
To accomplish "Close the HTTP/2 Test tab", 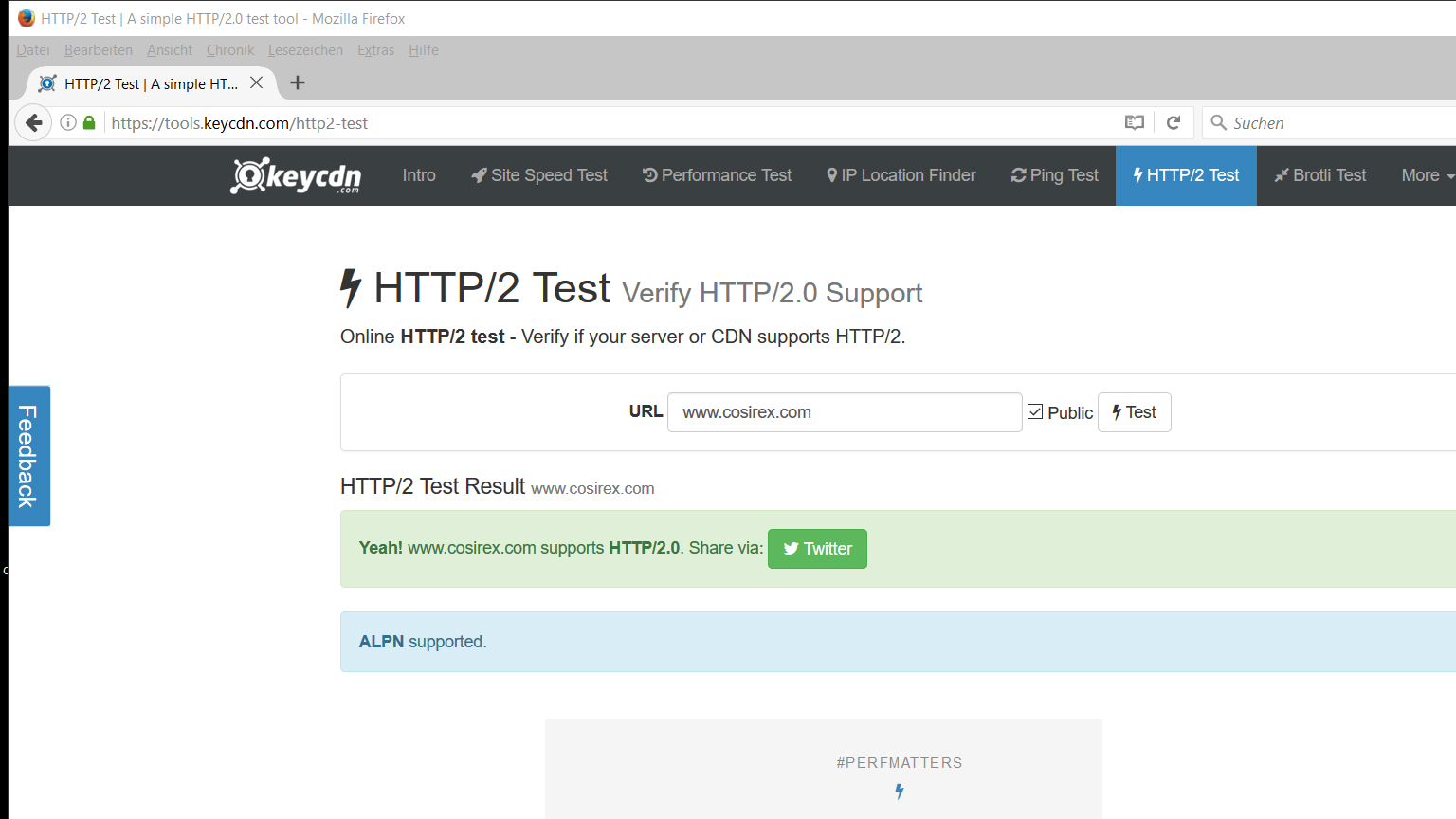I will (256, 83).
